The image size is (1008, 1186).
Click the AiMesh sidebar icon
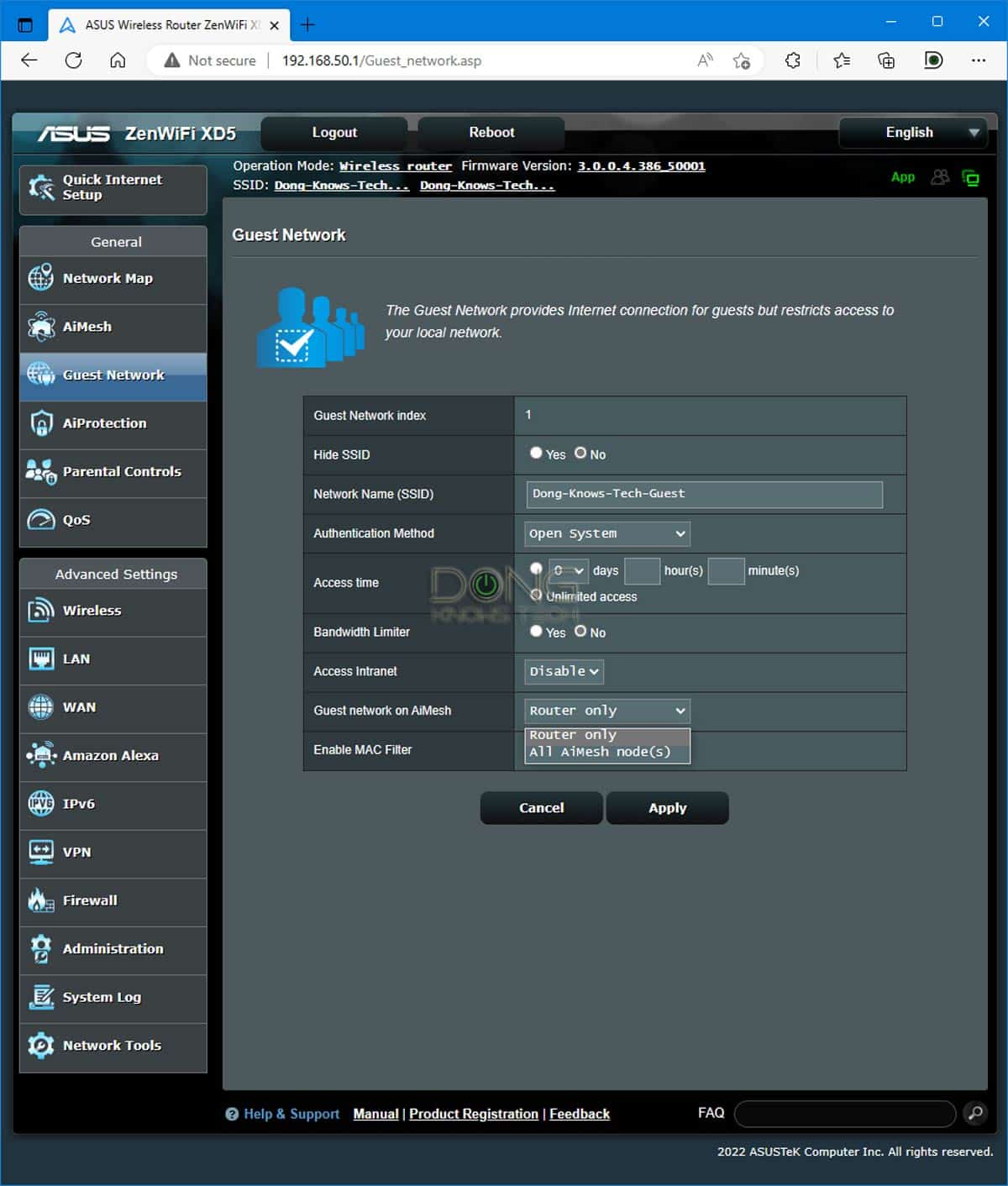click(x=41, y=327)
